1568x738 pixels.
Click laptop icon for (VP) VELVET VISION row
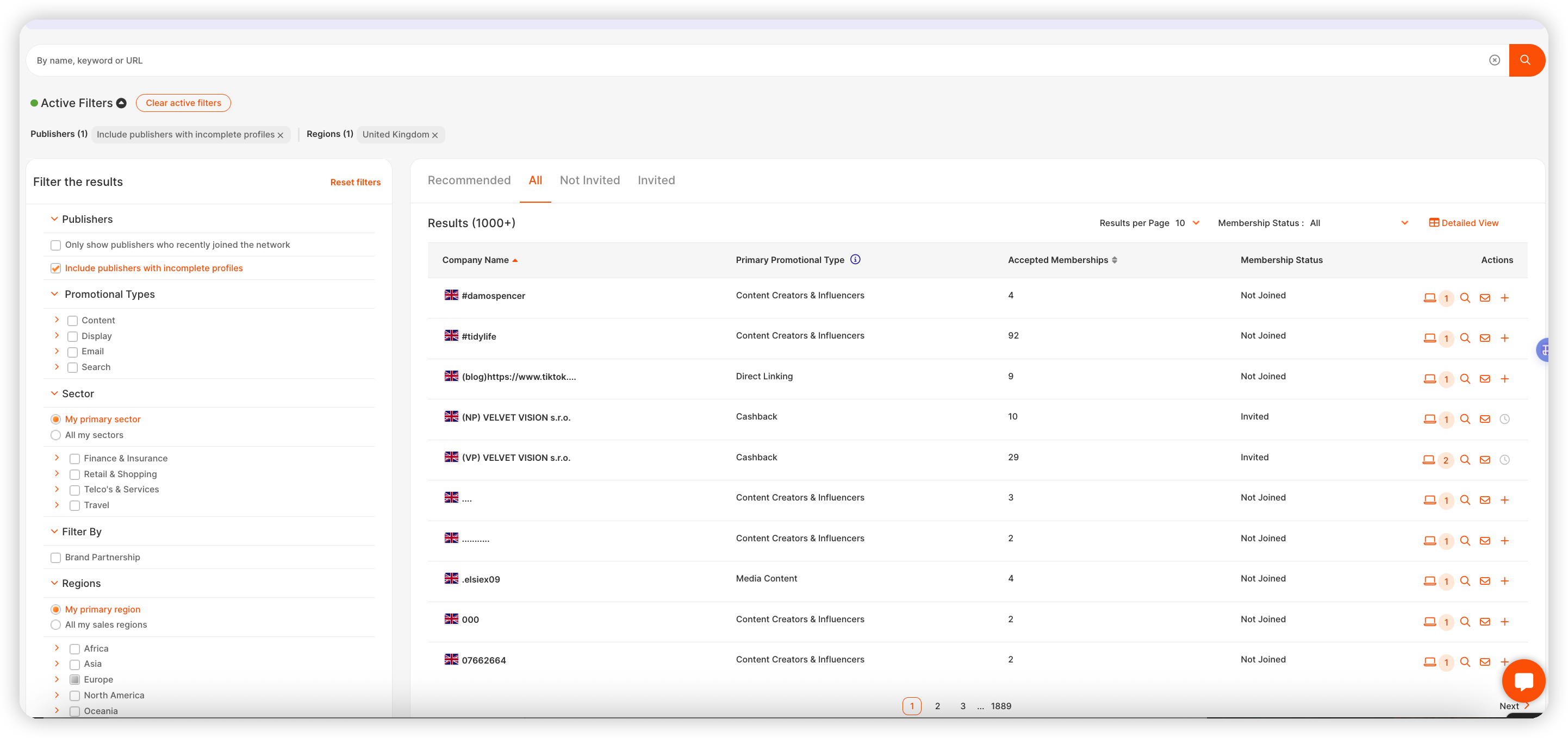tap(1428, 460)
